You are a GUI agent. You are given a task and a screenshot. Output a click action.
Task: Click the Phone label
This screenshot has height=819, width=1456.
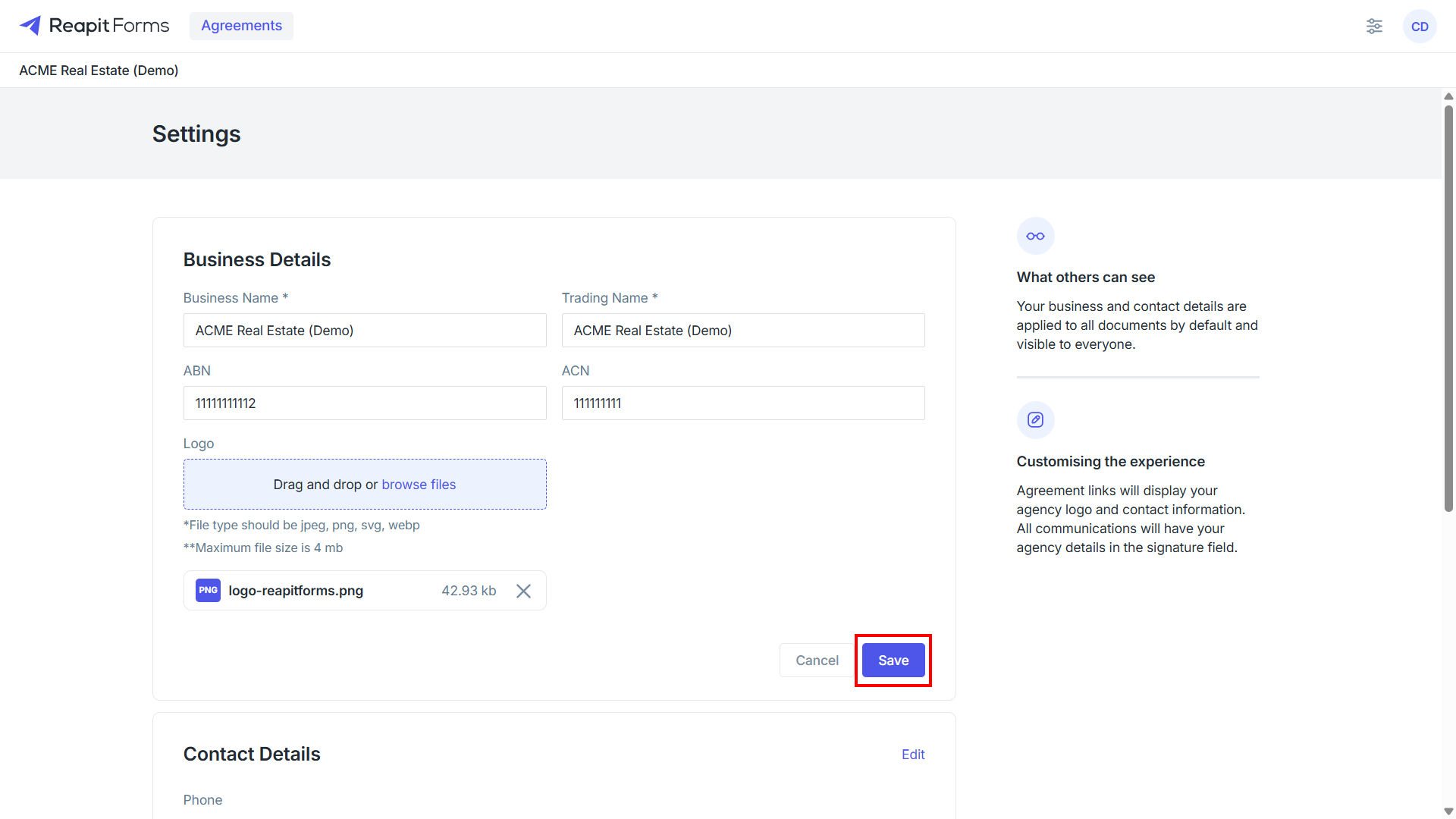202,800
